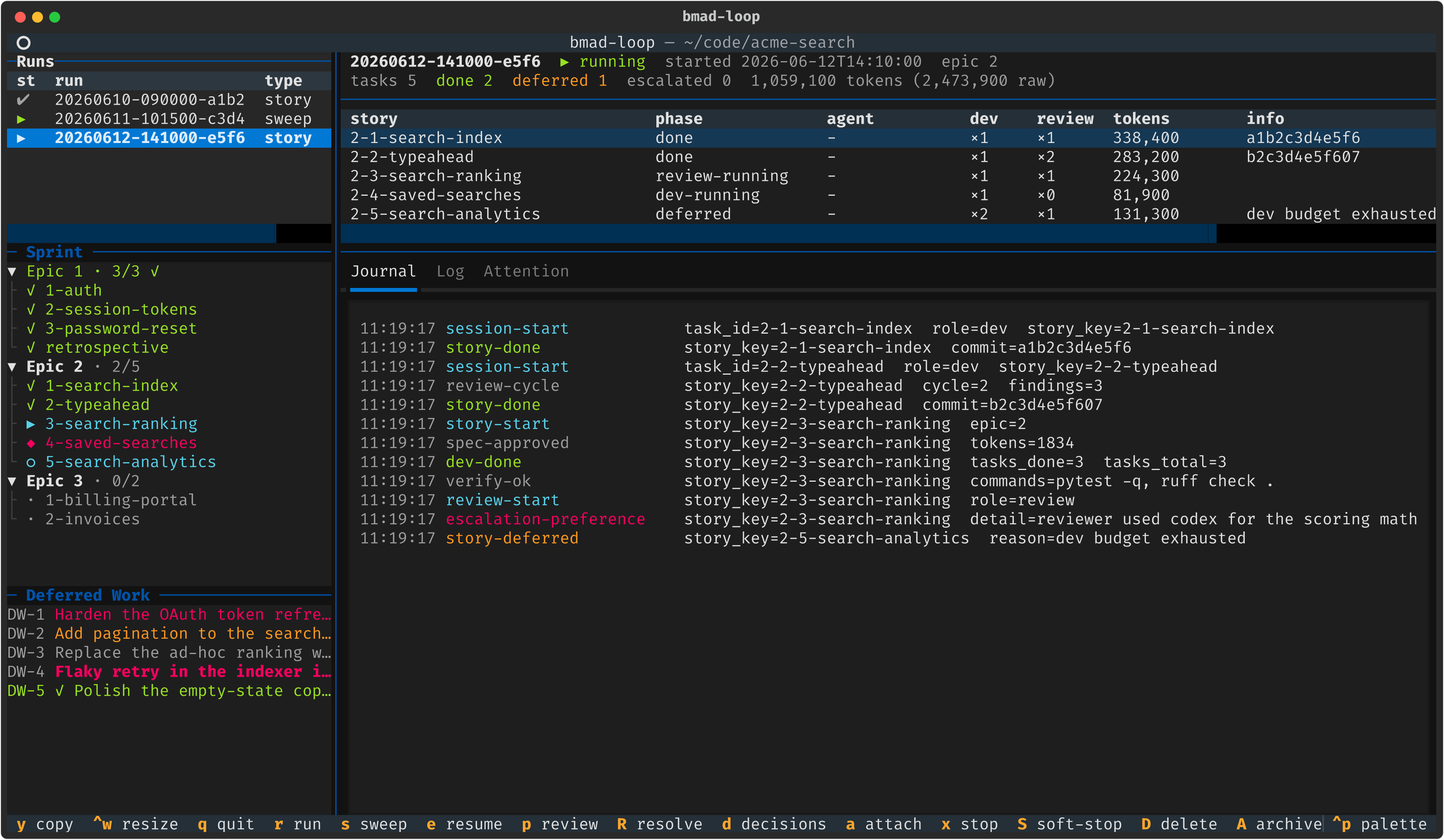Click the 'review' column header
Viewport: 1444px width, 840px height.
point(1065,119)
